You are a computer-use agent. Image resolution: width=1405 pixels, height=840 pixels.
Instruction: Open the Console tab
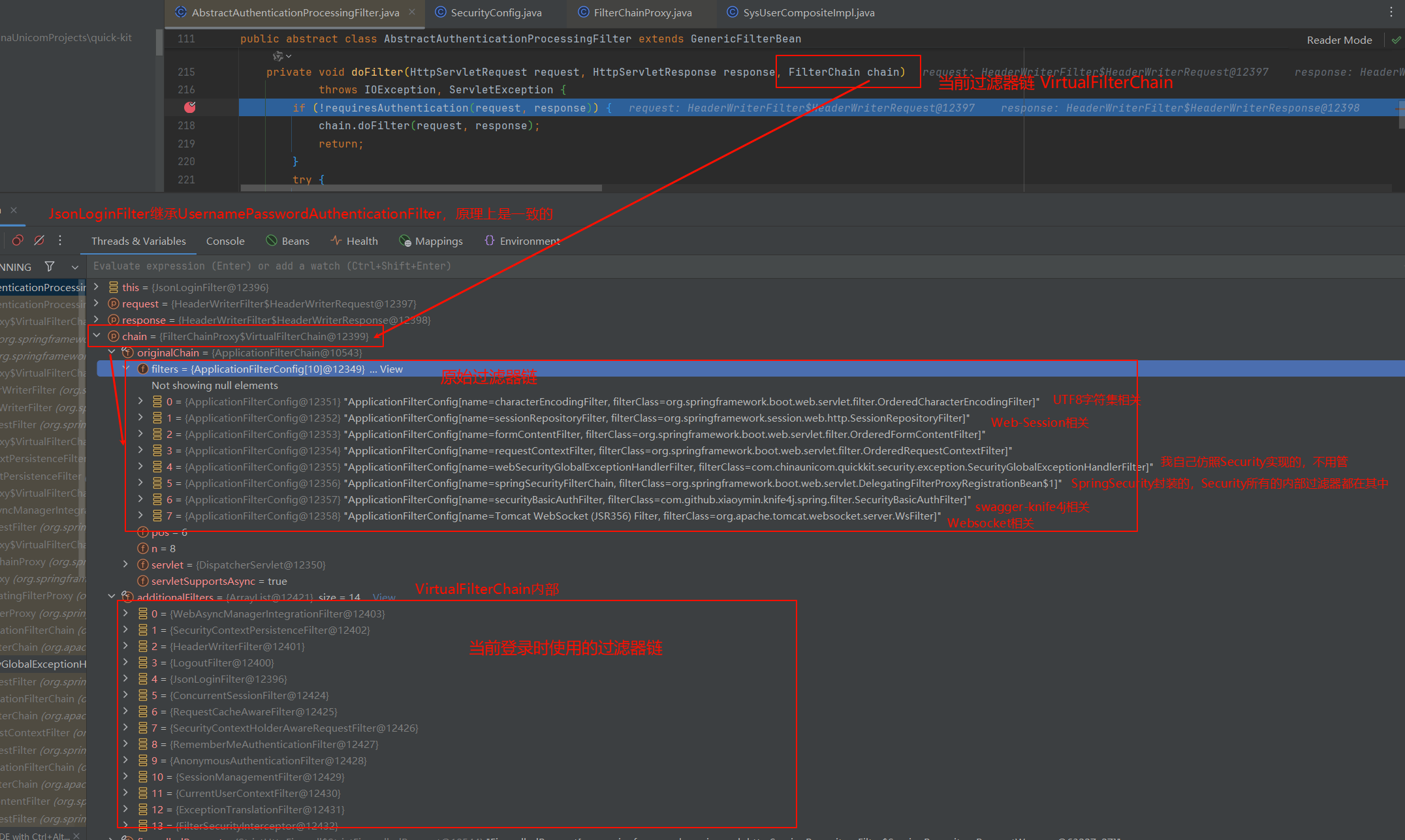click(x=225, y=241)
